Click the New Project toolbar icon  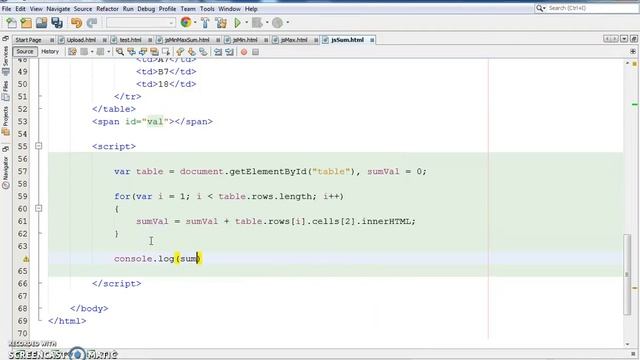coord(27,23)
